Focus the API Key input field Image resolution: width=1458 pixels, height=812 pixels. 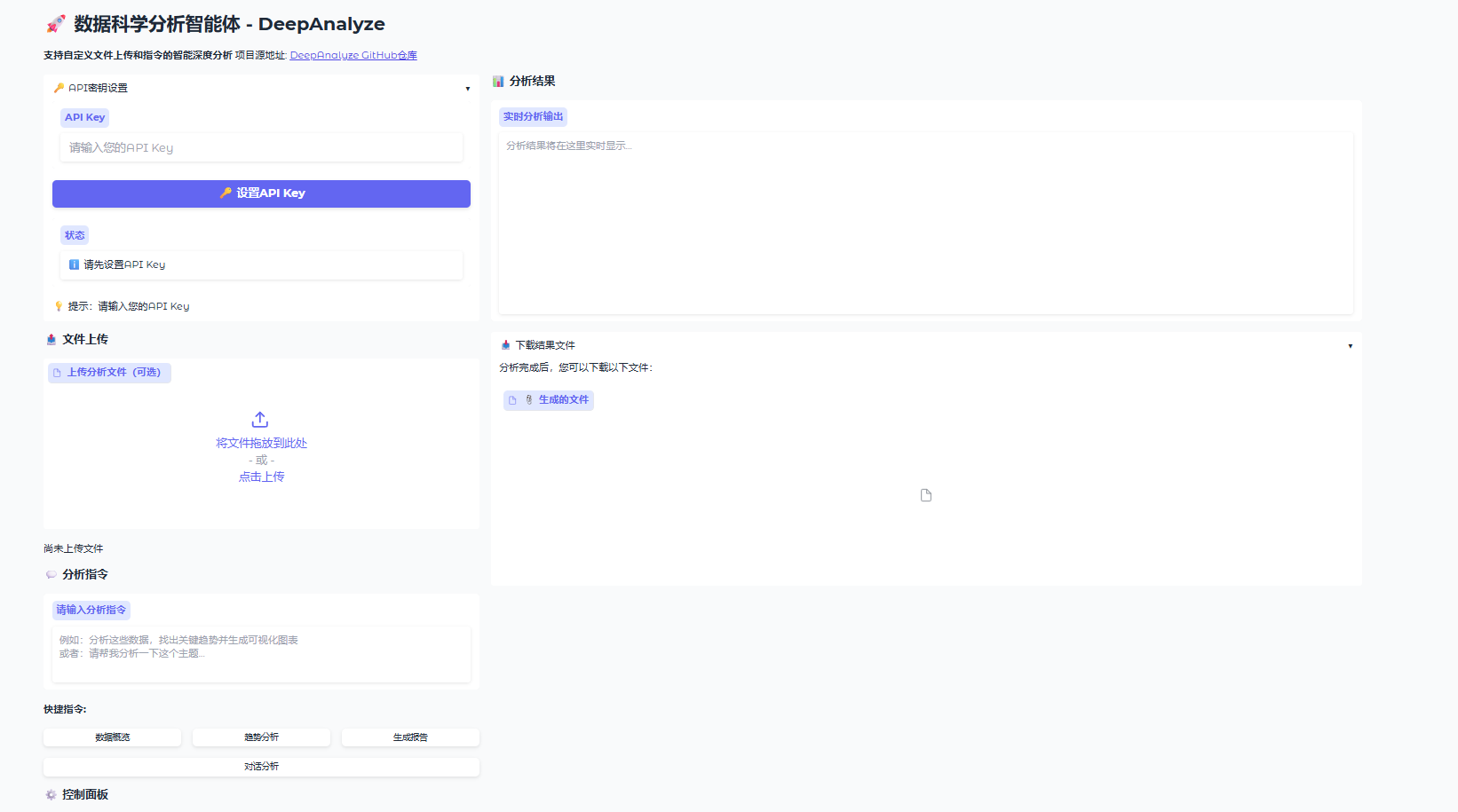pyautogui.click(x=261, y=148)
